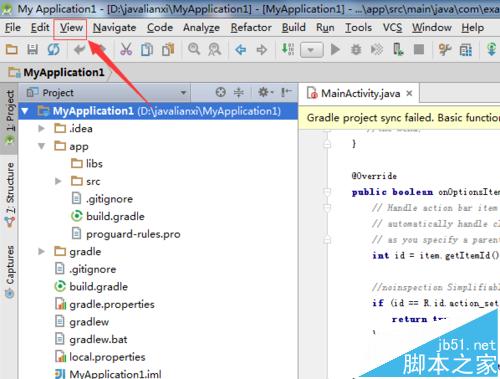
Task: Select the gradlew file without extension
Action: [82, 322]
